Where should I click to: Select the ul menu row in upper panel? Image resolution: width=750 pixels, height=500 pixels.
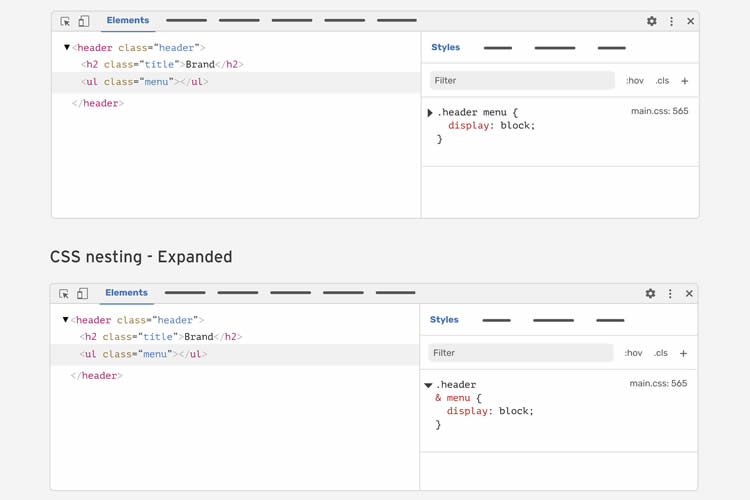coord(236,82)
